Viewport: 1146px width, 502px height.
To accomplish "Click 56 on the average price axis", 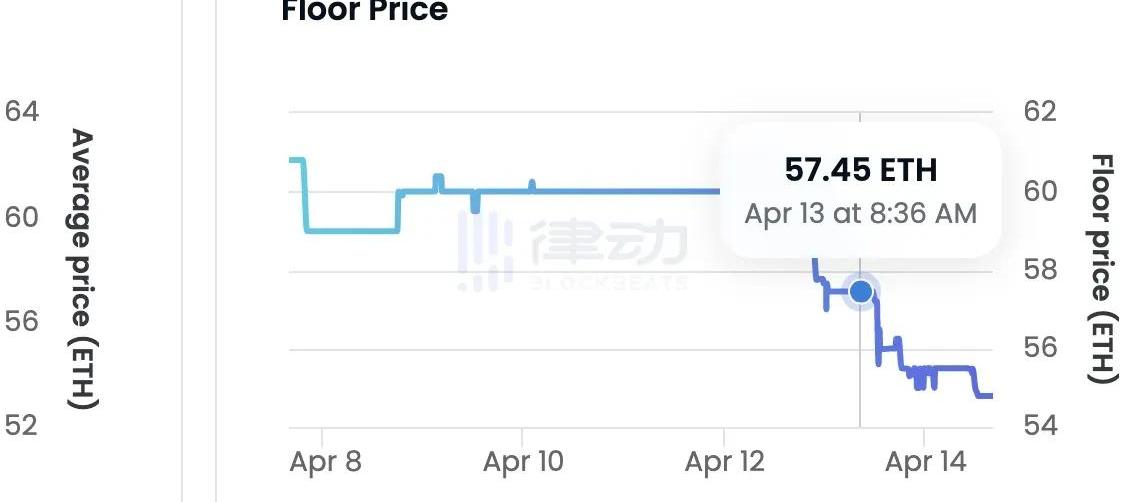I will click(x=22, y=321).
